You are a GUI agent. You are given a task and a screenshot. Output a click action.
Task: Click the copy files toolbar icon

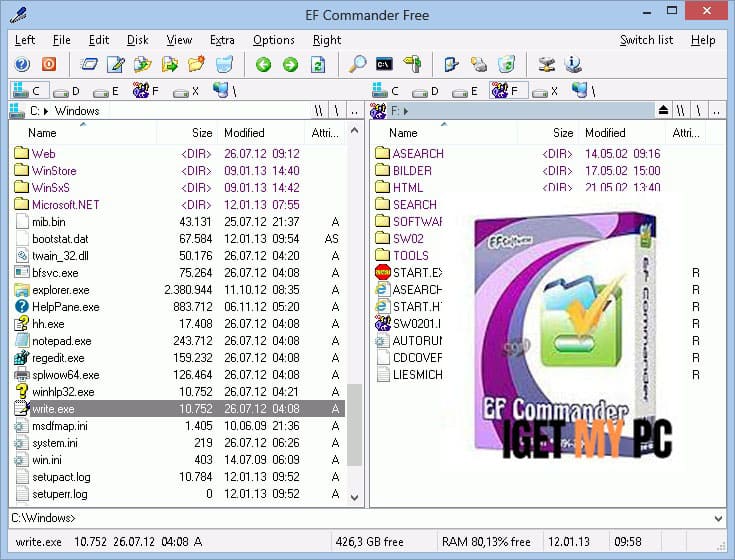tap(142, 64)
